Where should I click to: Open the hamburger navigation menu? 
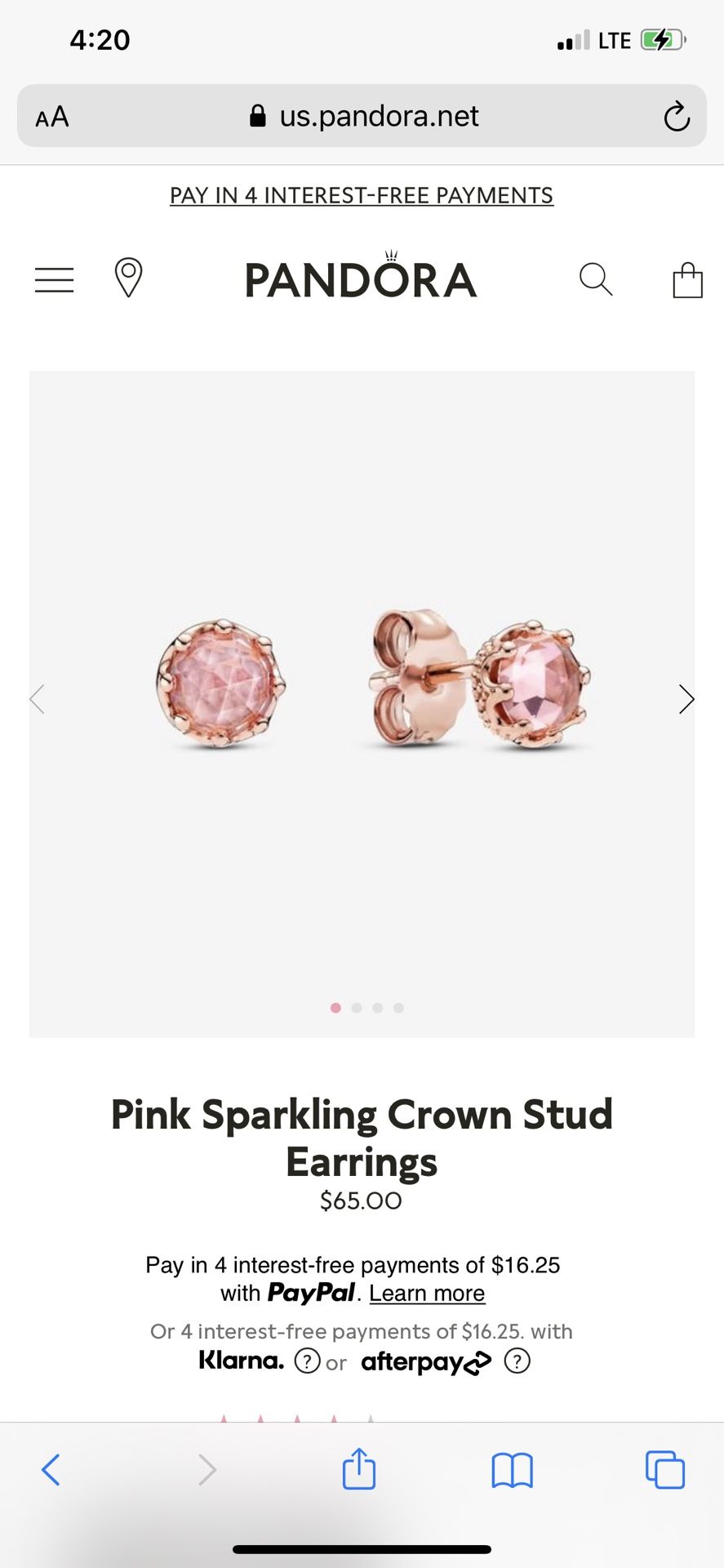tap(54, 280)
